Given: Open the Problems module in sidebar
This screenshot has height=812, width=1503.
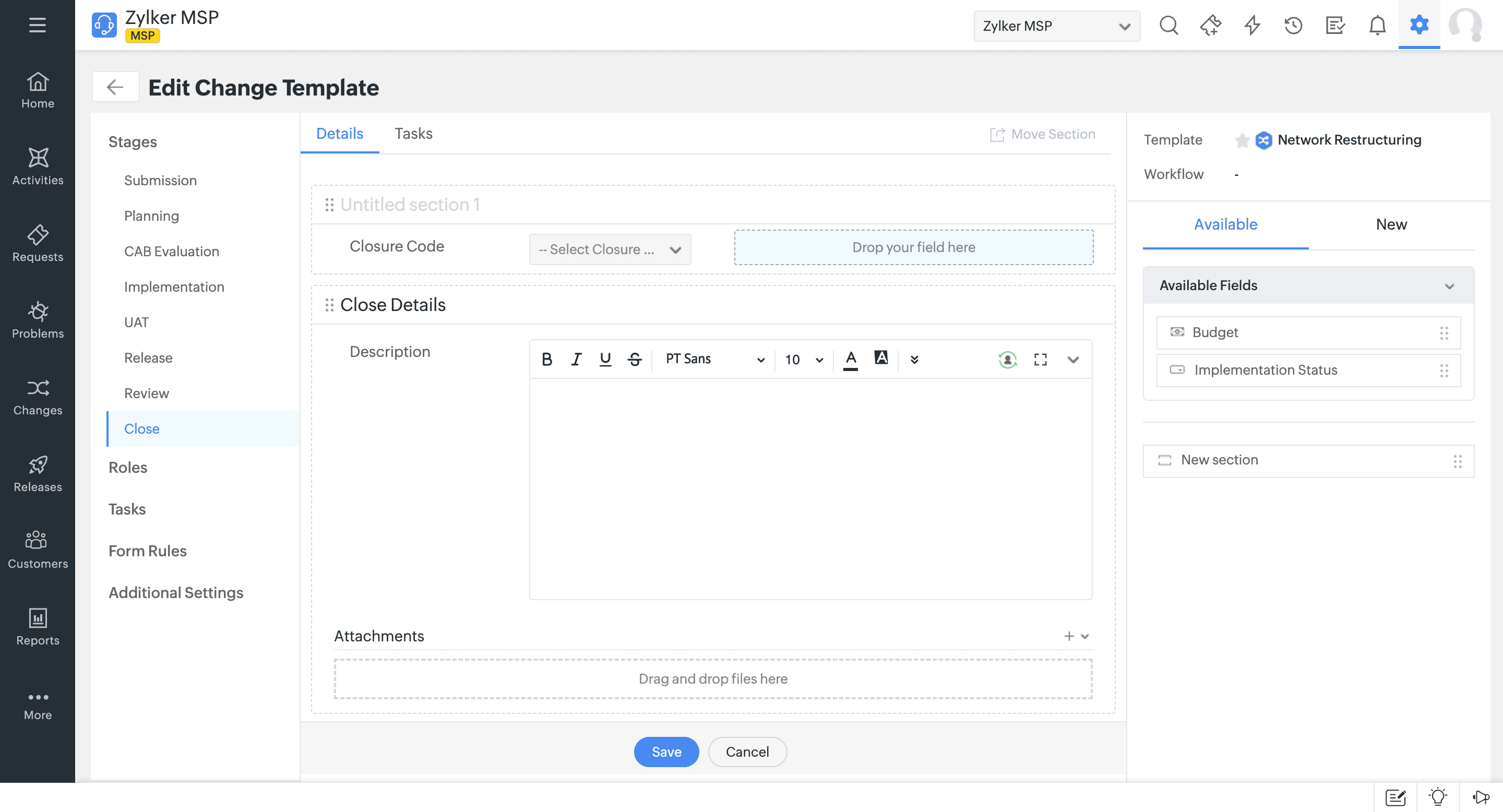Looking at the screenshot, I should pyautogui.click(x=38, y=321).
